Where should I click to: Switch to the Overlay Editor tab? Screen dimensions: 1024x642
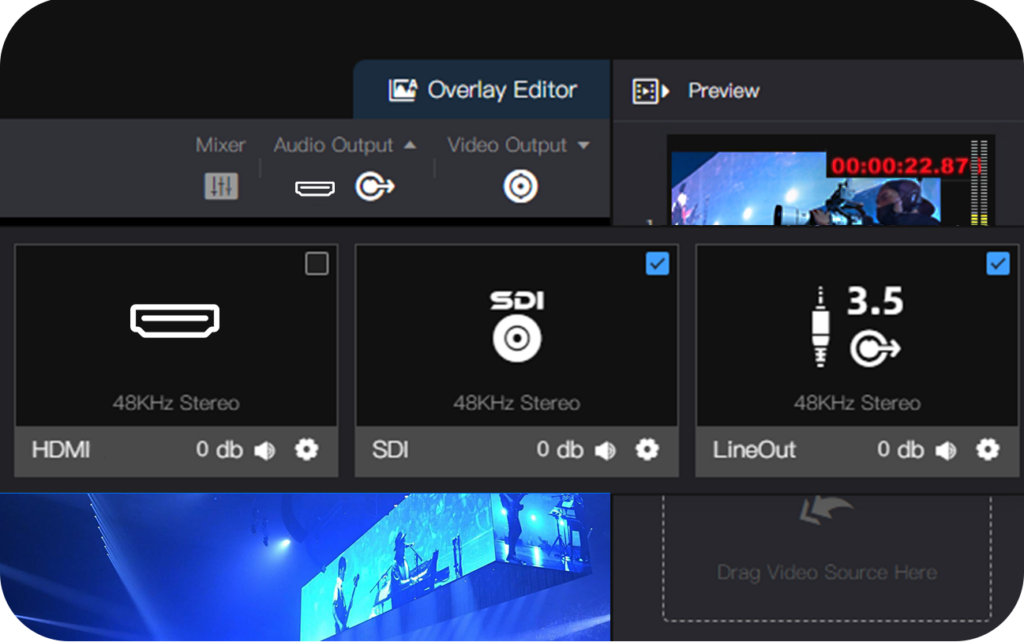click(x=483, y=90)
